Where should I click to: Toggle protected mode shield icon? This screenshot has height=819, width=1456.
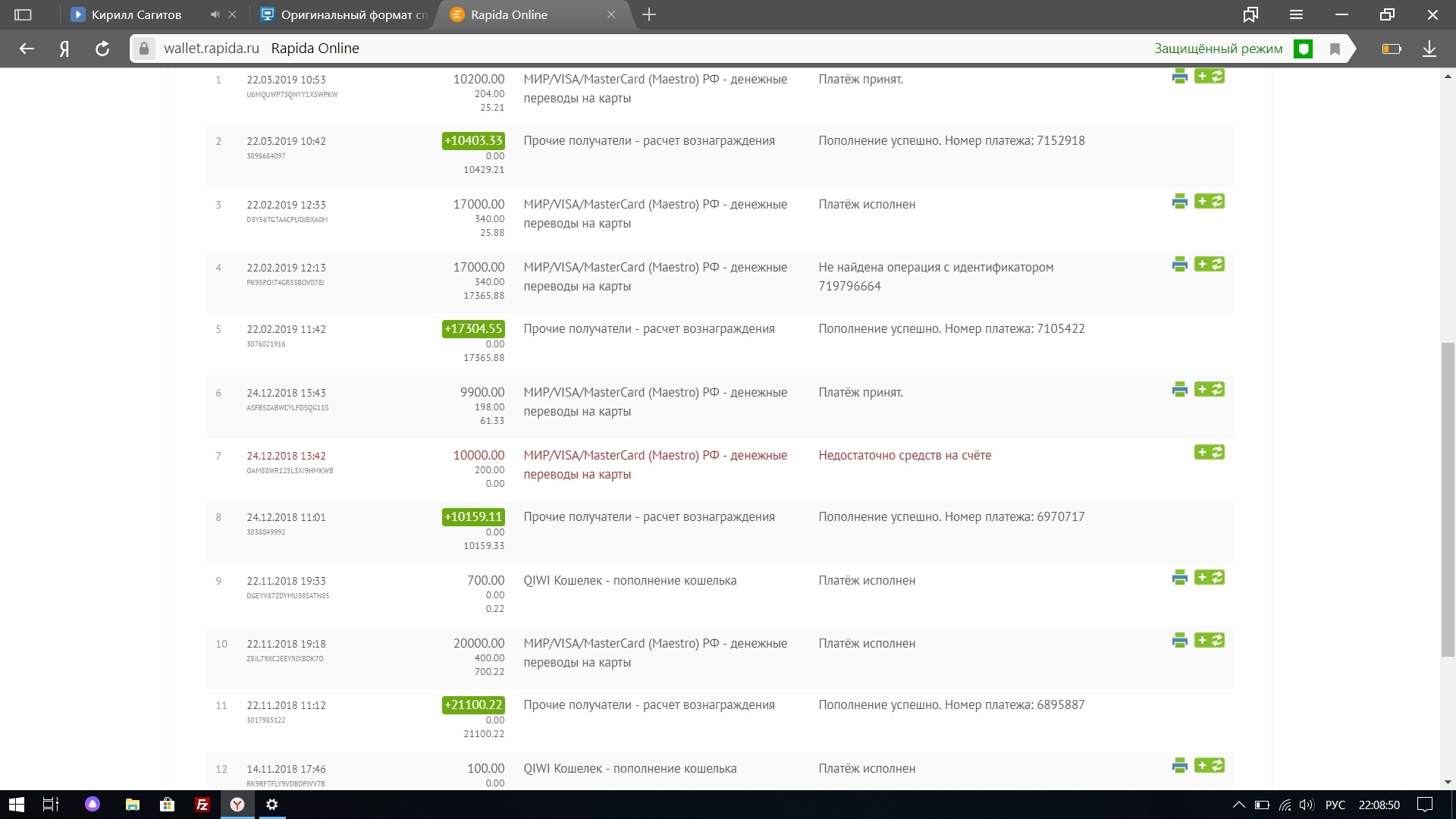1303,49
